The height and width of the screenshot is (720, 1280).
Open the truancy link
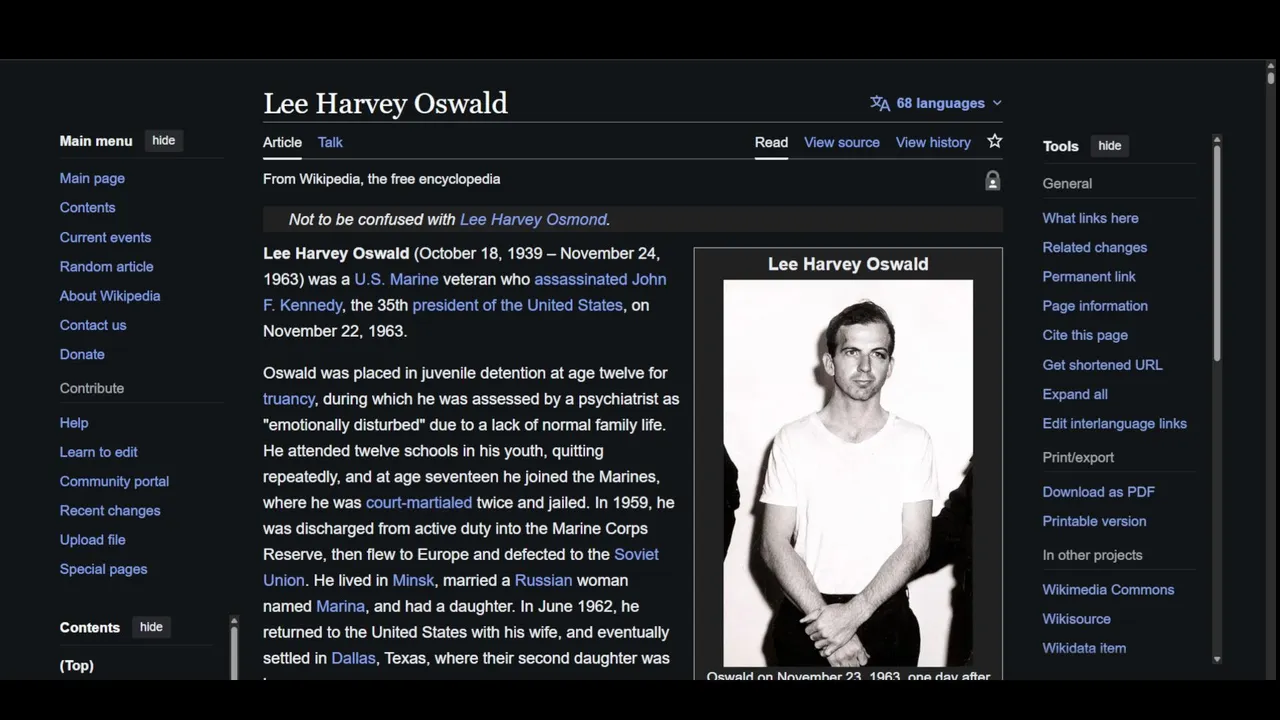point(289,399)
